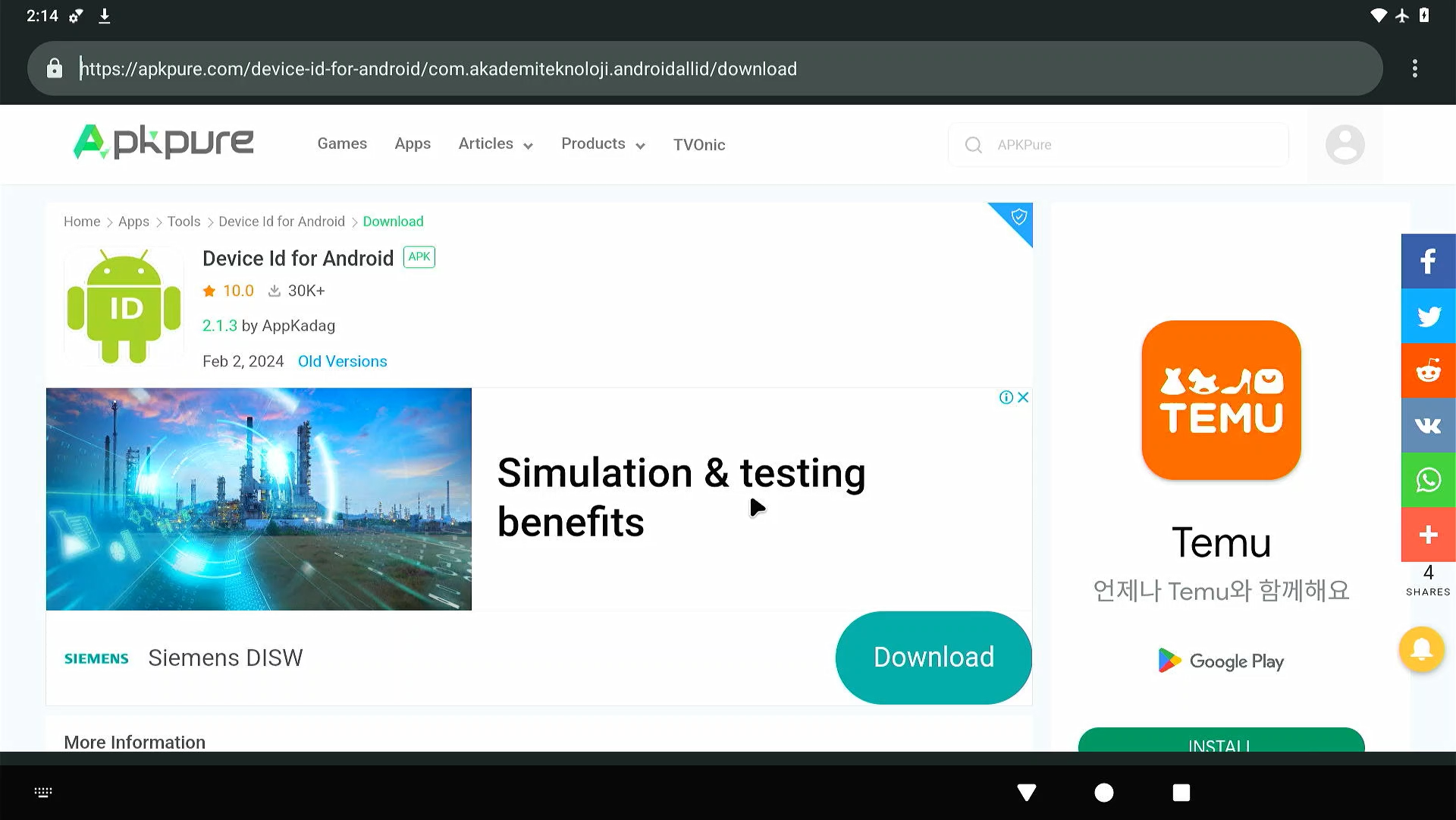Open browser three-dot menu
Screen dimensions: 1456x820
[x=1414, y=69]
